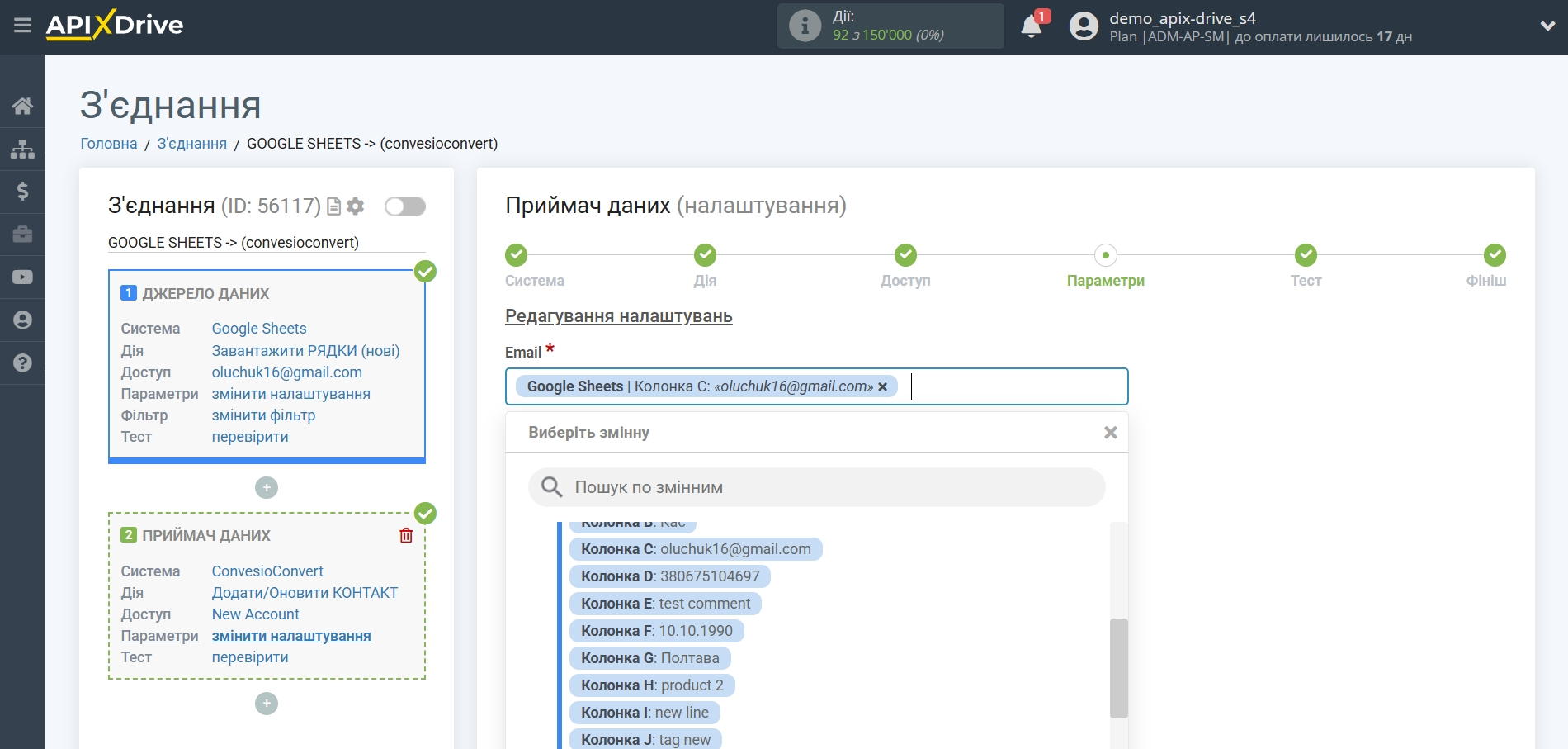
Task: Open notifications bell
Action: (x=1032, y=26)
